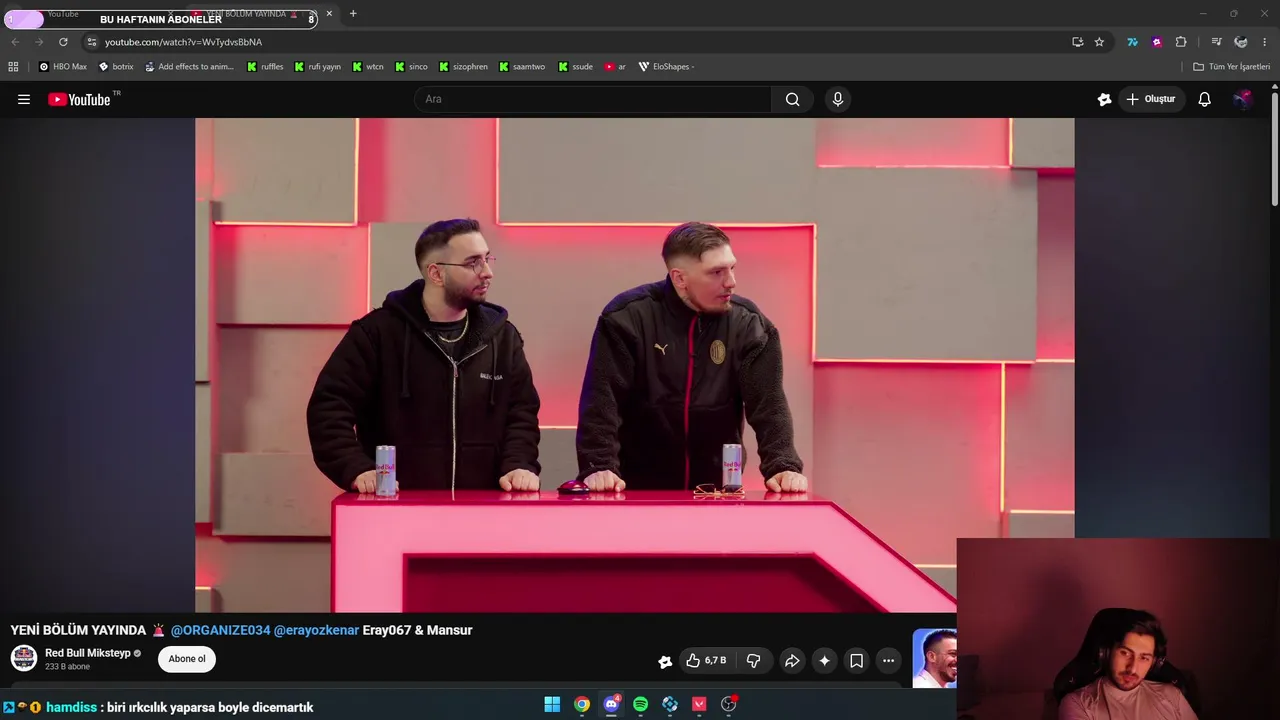
Task: Open the Chrome profile avatar
Action: point(1241,42)
